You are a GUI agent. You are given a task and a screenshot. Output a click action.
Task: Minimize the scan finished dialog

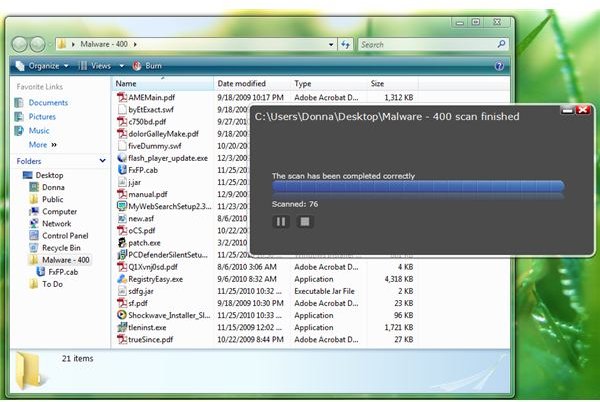coord(567,111)
